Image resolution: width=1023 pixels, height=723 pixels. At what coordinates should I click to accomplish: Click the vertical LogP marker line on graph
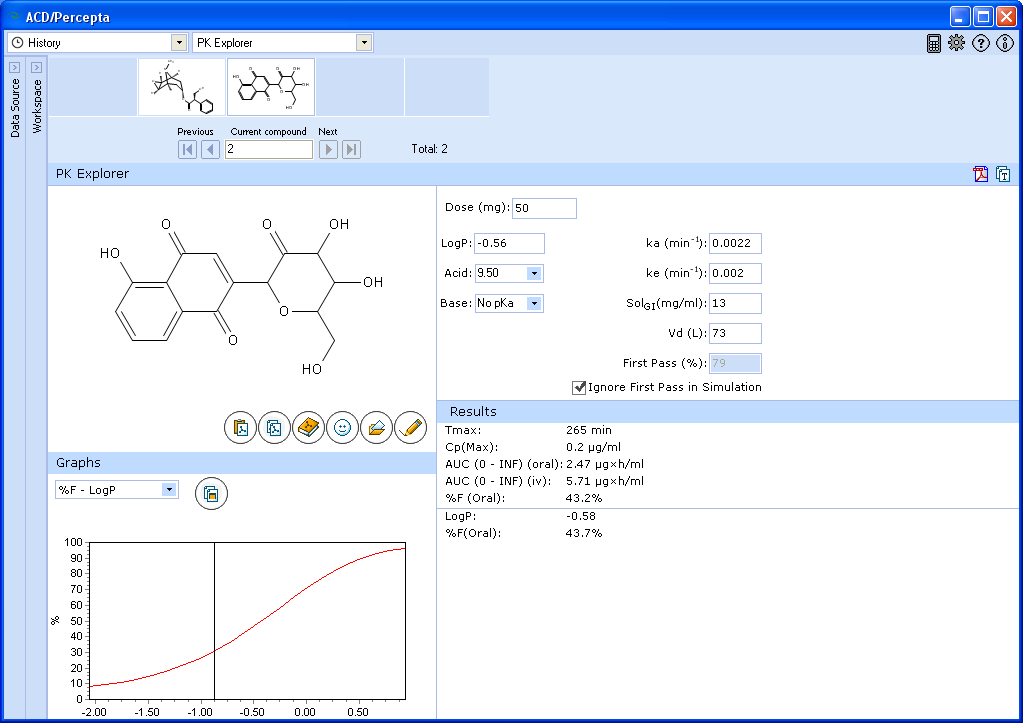215,621
